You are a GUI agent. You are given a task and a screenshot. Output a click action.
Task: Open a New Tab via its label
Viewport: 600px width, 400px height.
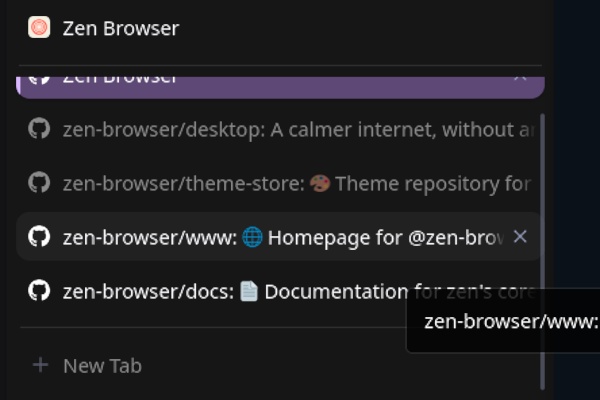[x=103, y=366]
